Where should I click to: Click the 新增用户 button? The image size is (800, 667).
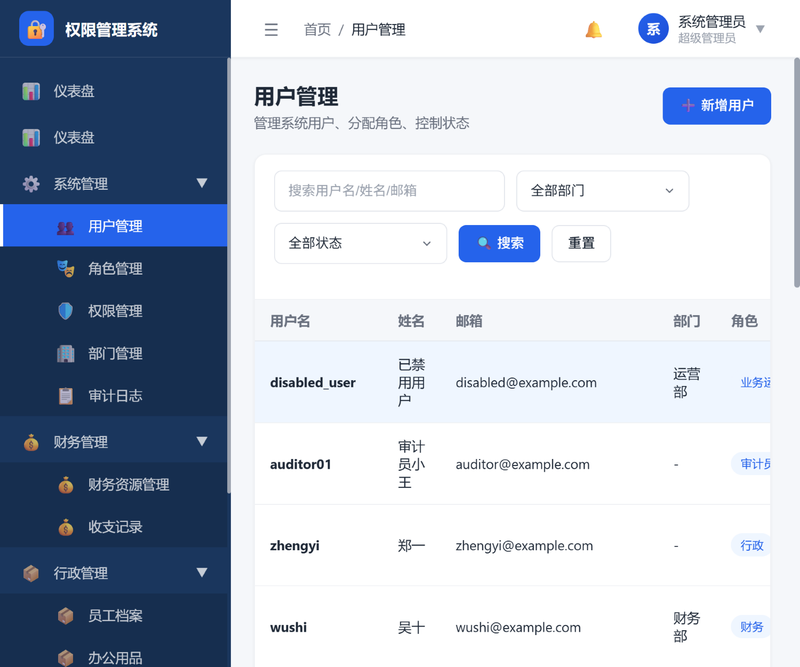point(716,106)
